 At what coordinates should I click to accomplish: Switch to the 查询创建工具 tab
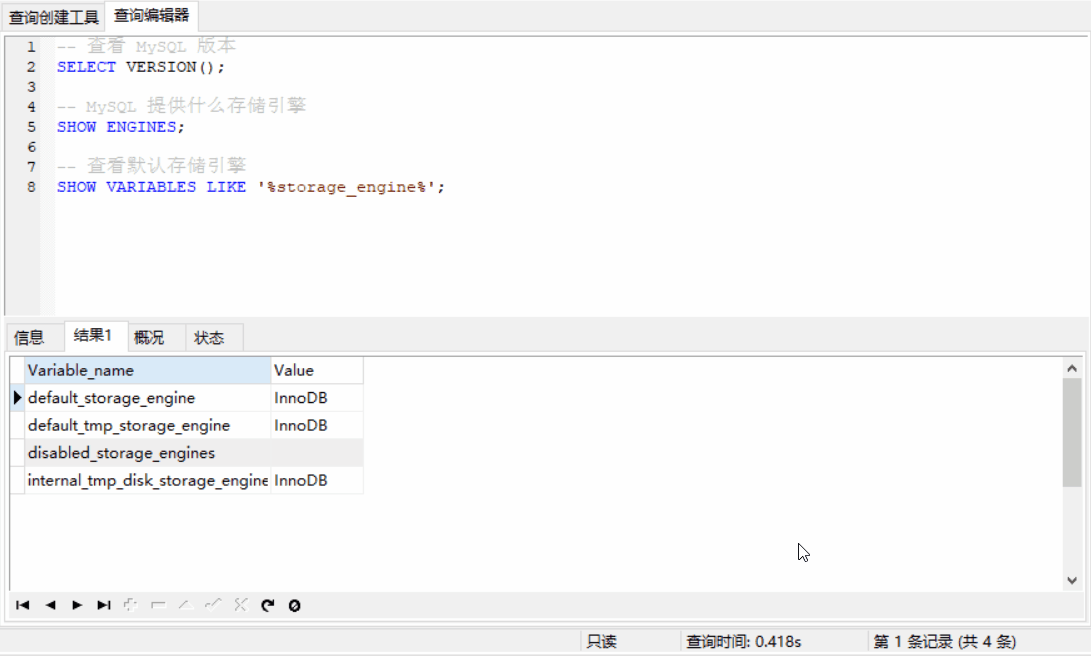(54, 17)
